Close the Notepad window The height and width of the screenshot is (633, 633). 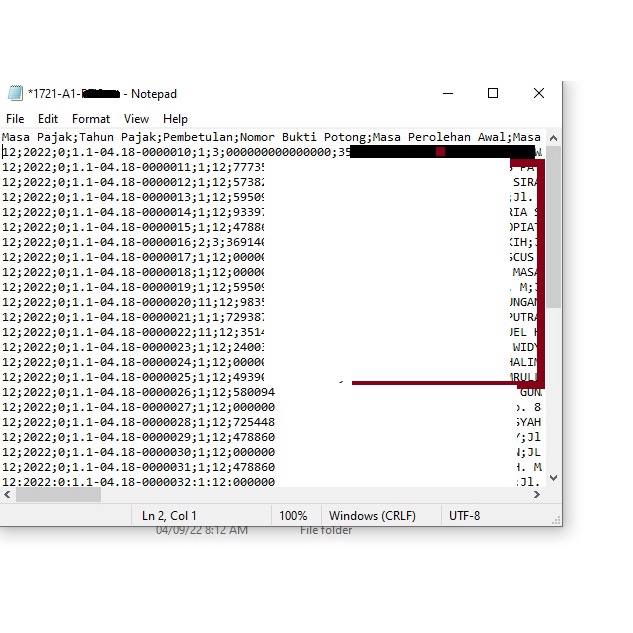[x=539, y=93]
